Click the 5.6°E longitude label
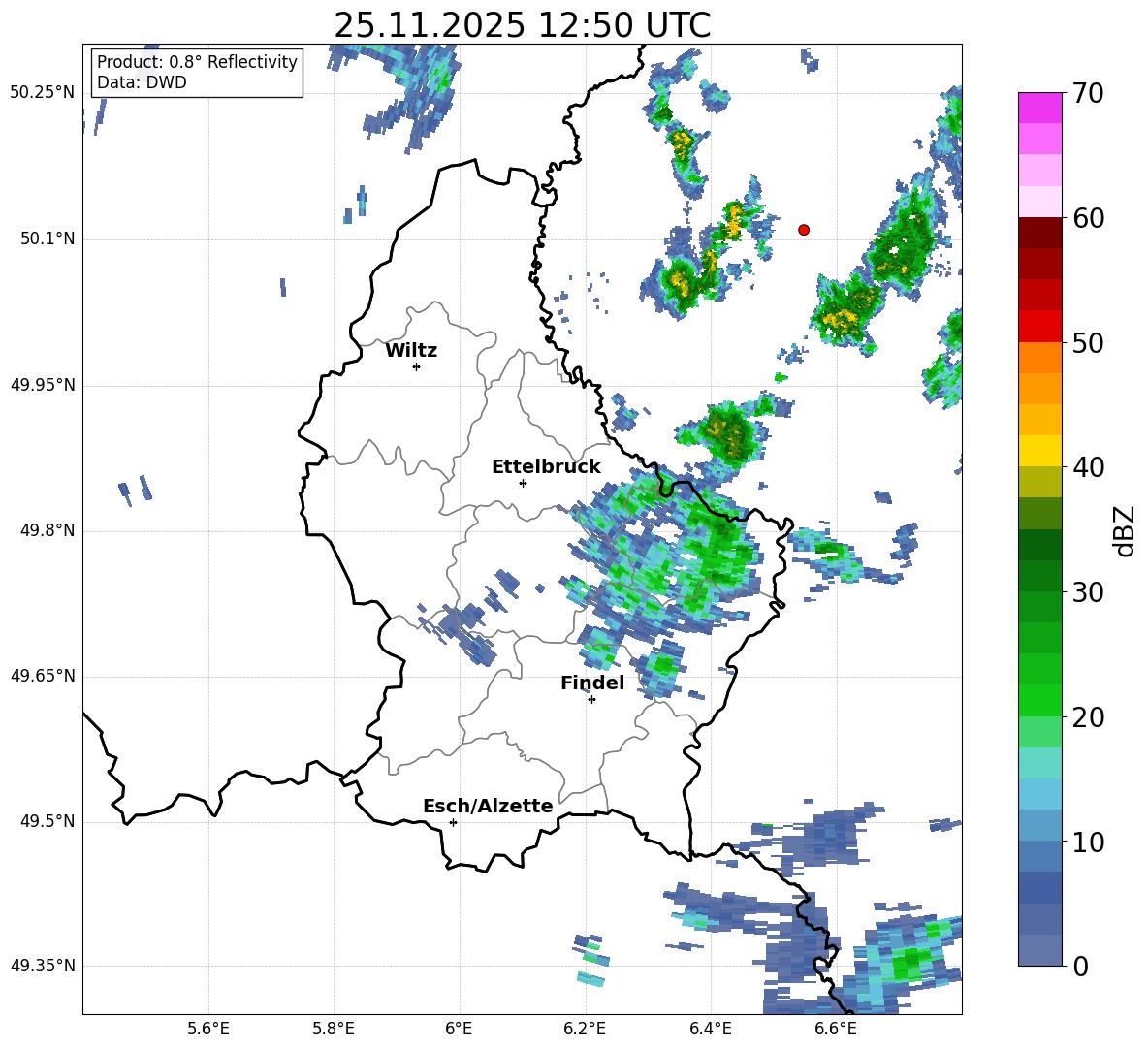Image resolution: width=1148 pixels, height=1048 pixels. point(208,1029)
